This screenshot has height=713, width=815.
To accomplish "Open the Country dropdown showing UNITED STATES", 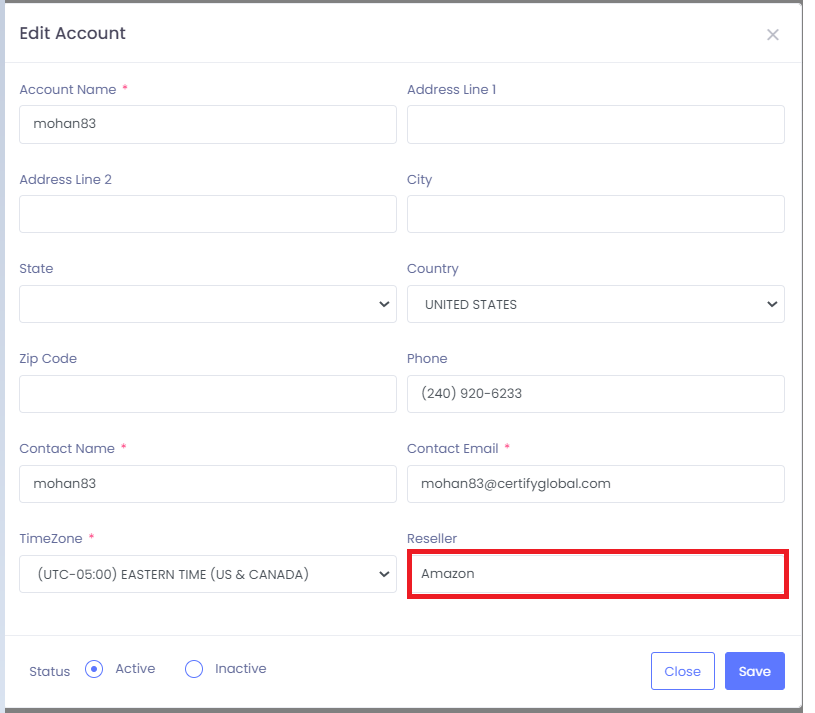I will tap(596, 304).
